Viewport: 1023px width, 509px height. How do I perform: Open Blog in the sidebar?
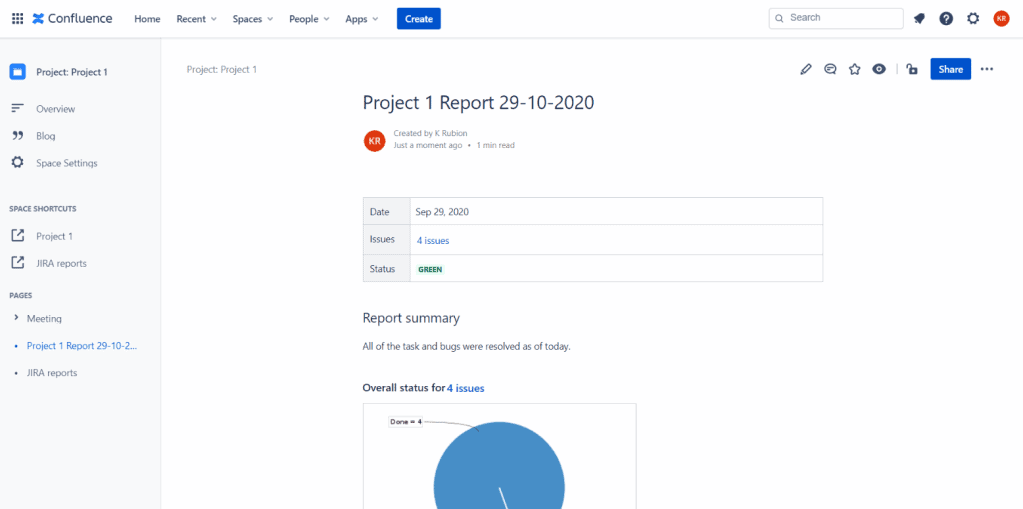tap(46, 136)
